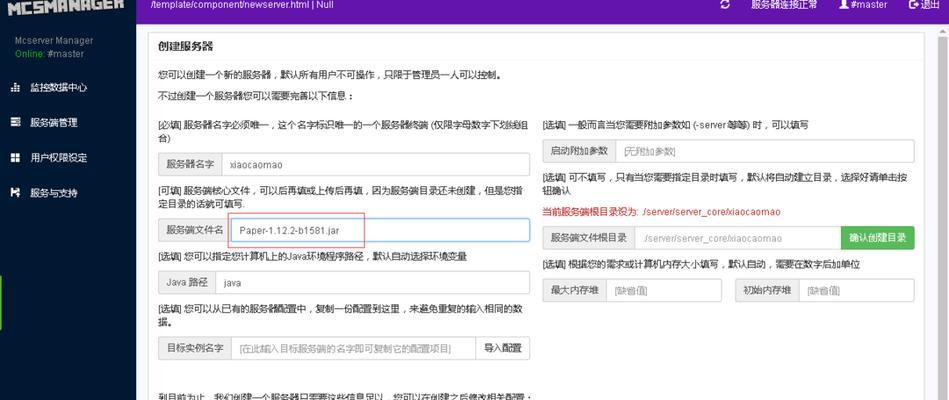Click the Mcserver Manager sidebar title
949x400 pixels.
pyautogui.click(x=54, y=41)
